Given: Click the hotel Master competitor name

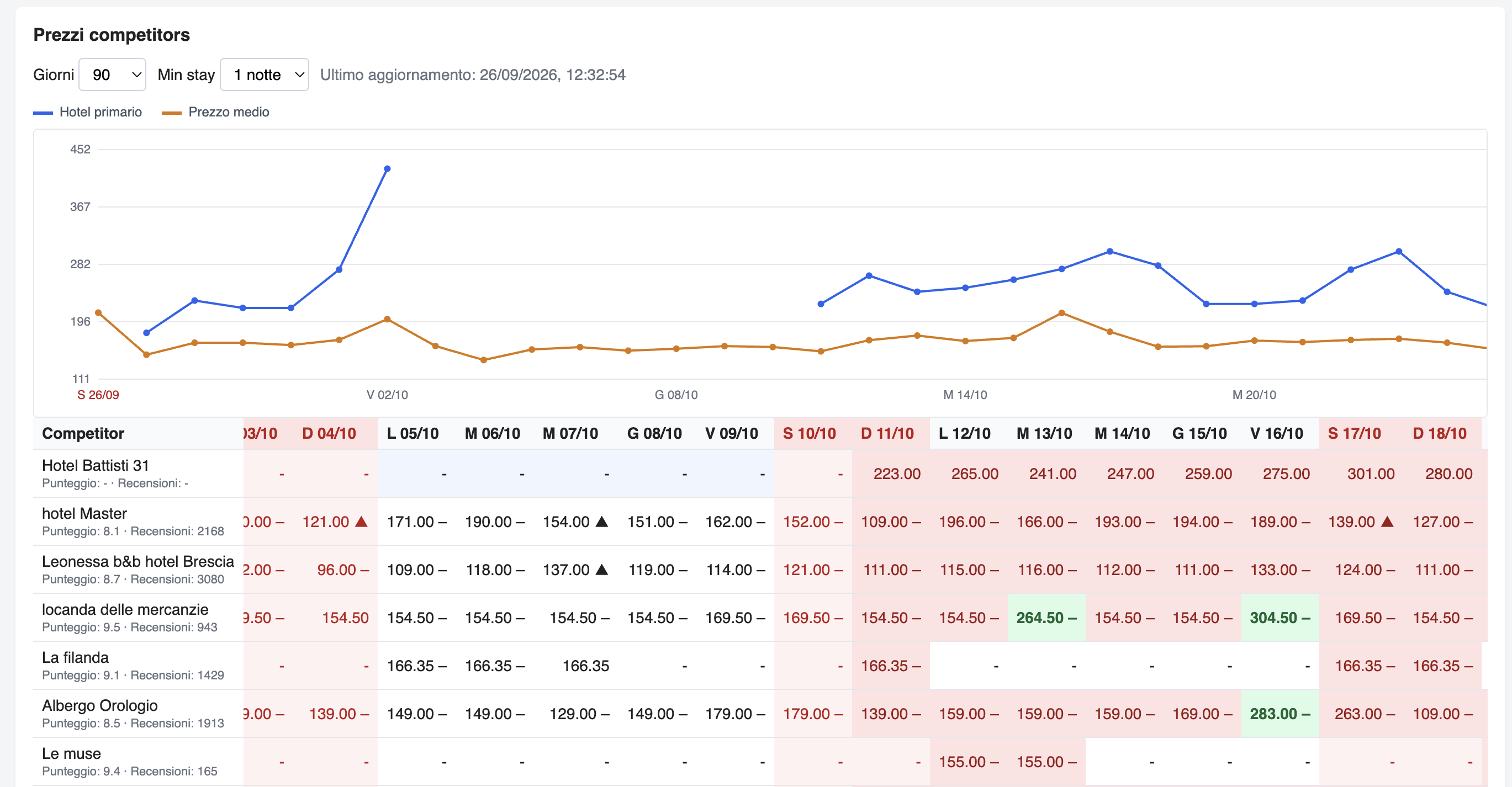Looking at the screenshot, I should click(x=84, y=513).
